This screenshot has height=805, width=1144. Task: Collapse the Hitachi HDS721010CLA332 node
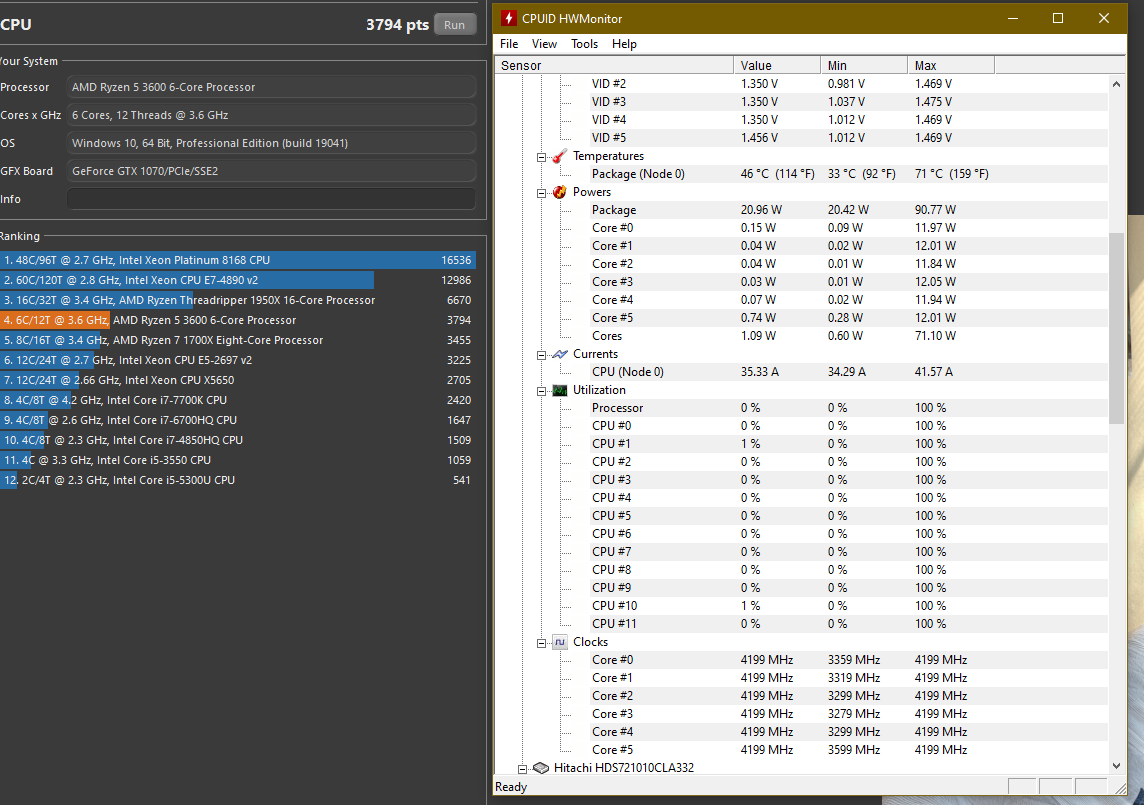(x=522, y=769)
